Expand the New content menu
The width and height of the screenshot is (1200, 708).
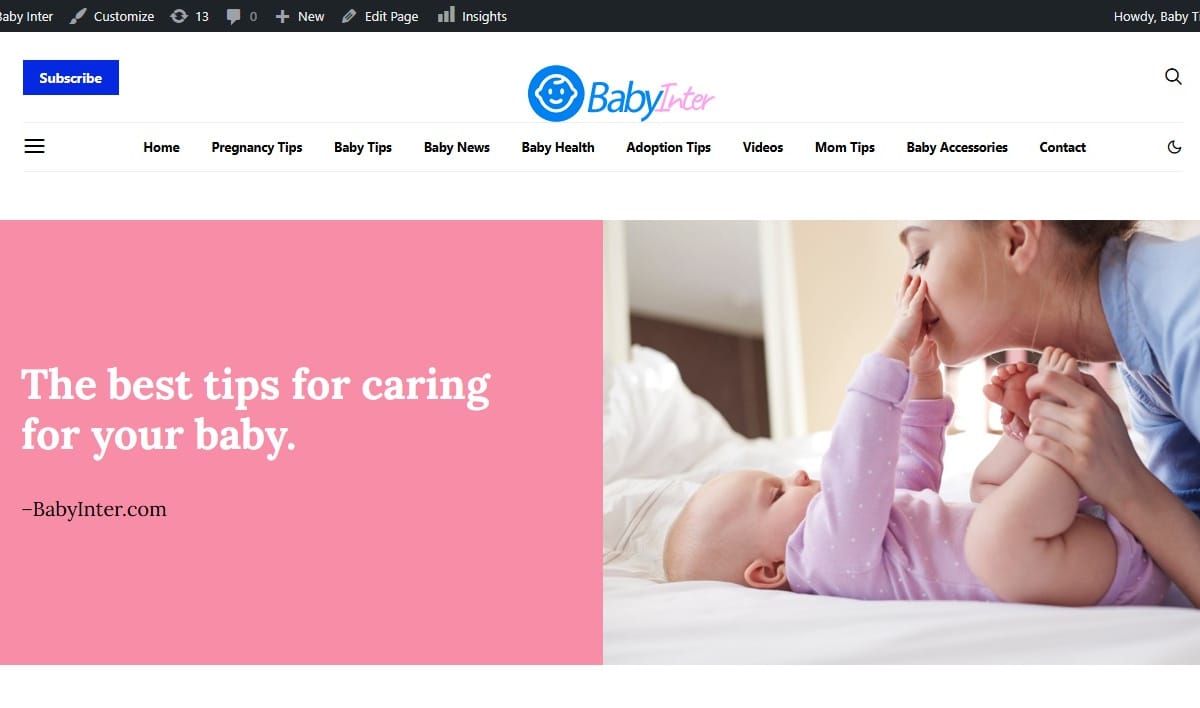[x=299, y=16]
